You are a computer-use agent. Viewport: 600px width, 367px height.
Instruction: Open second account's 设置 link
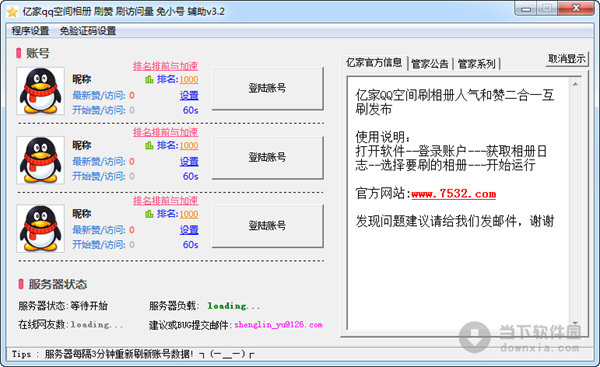pos(189,161)
